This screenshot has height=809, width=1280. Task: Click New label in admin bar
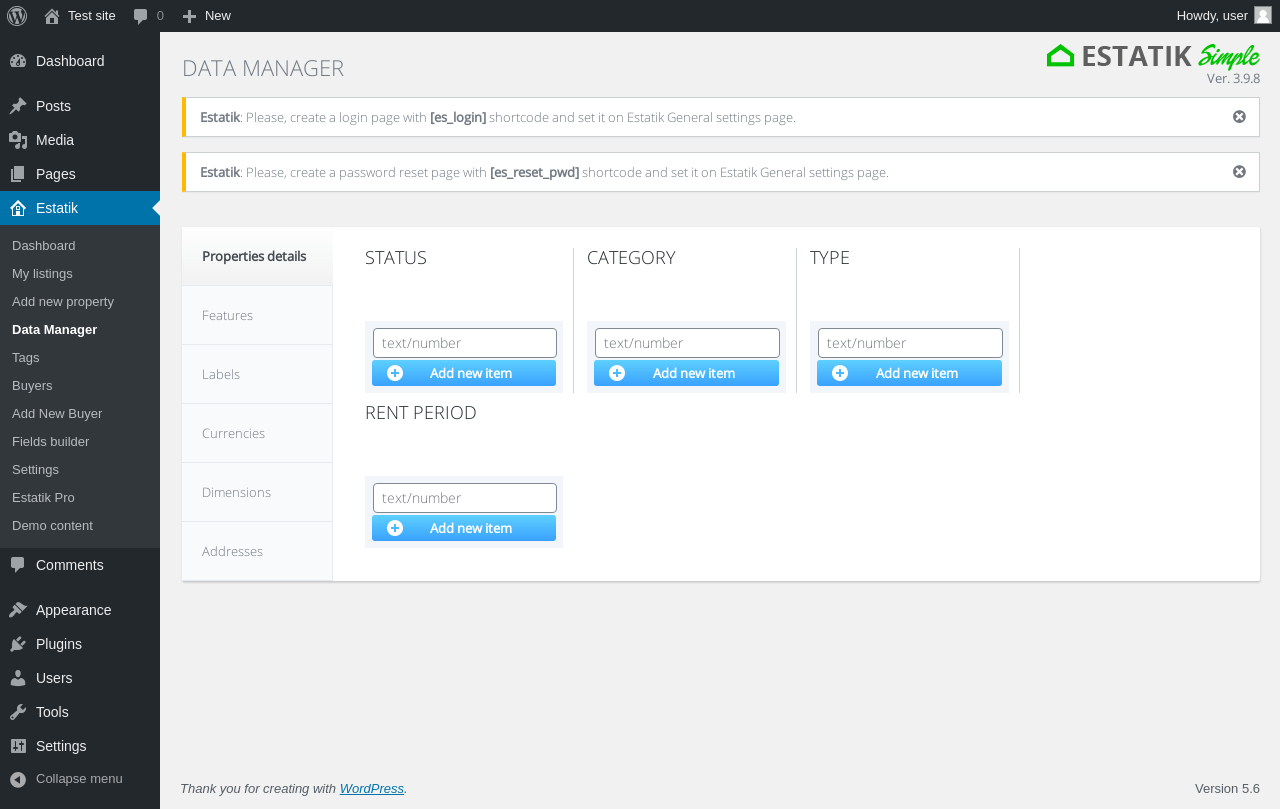point(218,16)
